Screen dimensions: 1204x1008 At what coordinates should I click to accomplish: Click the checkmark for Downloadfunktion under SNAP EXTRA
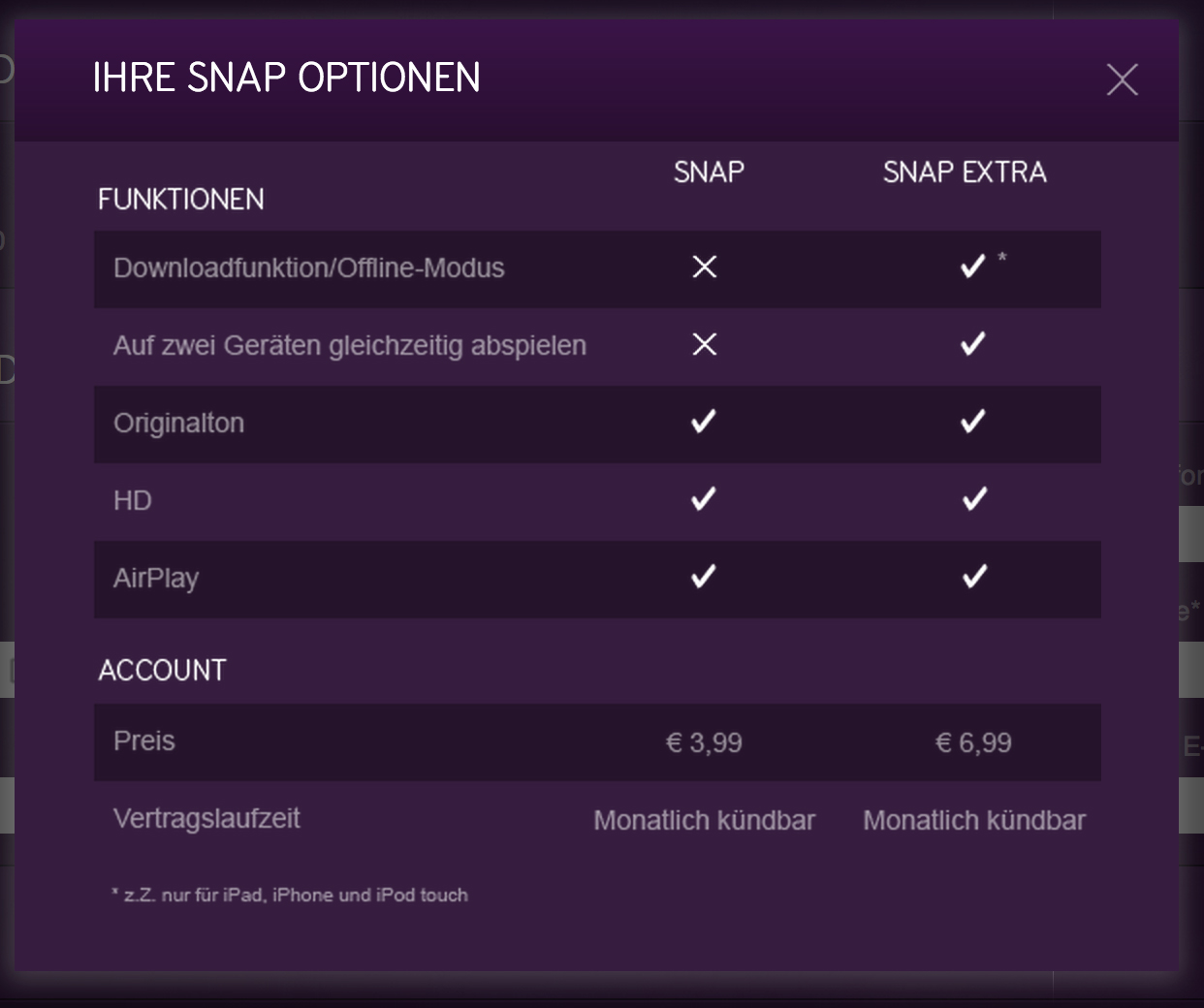972,267
